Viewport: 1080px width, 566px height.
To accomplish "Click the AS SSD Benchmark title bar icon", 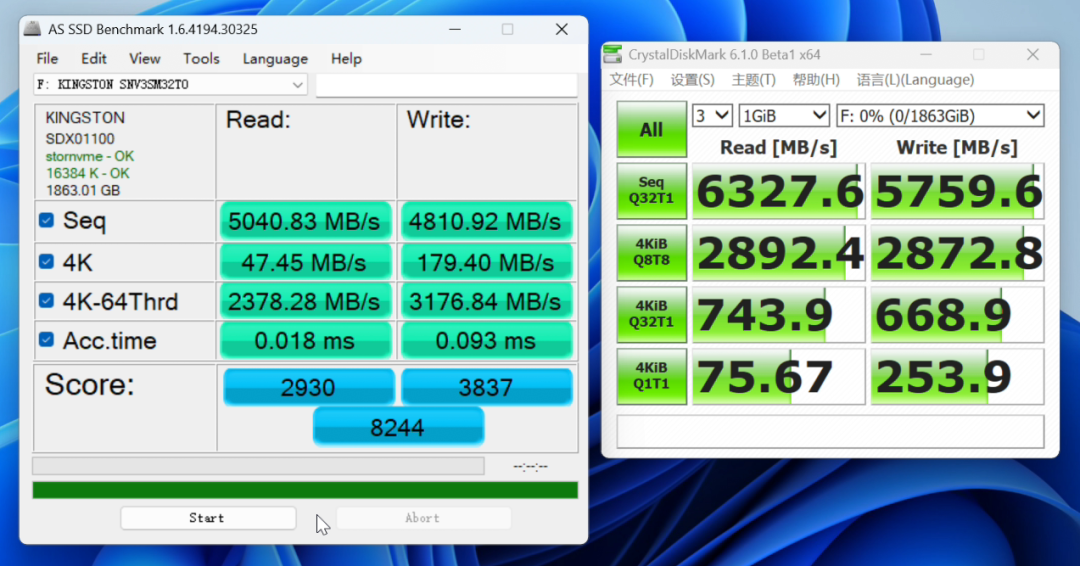I will point(32,29).
